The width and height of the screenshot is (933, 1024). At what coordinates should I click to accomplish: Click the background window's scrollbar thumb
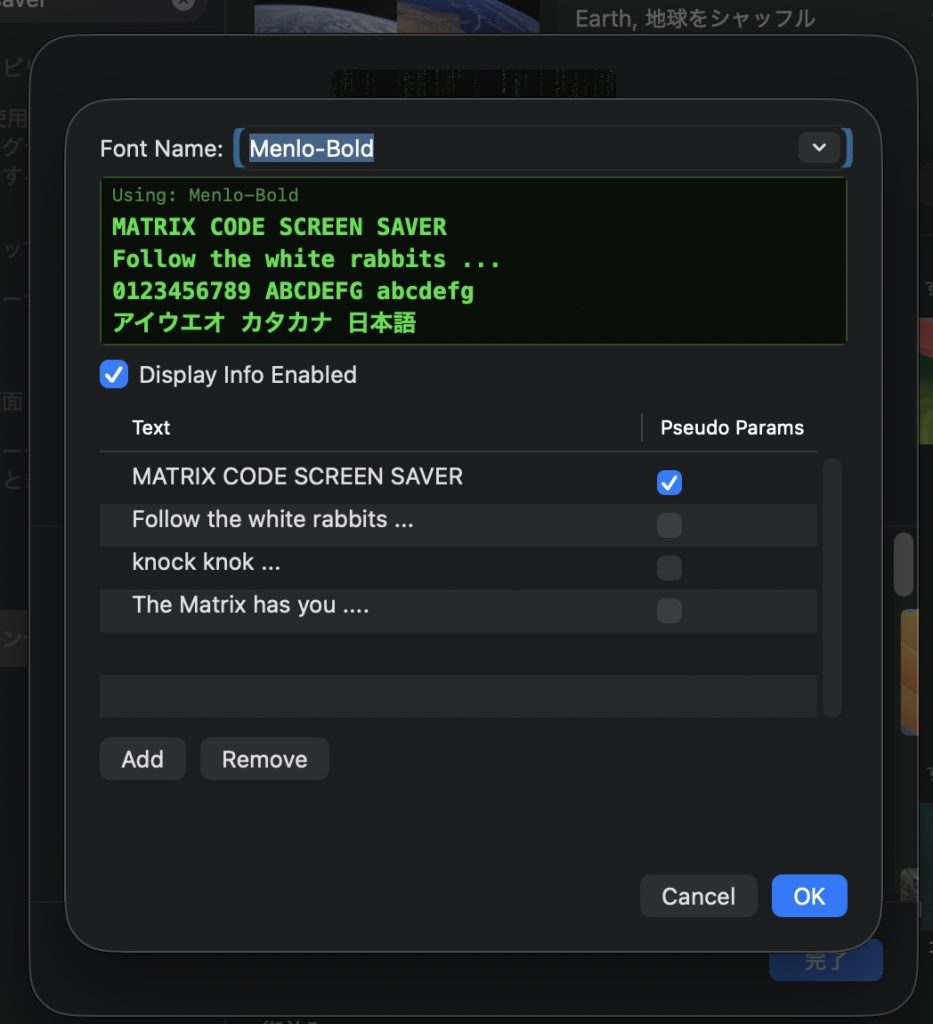pyautogui.click(x=903, y=564)
